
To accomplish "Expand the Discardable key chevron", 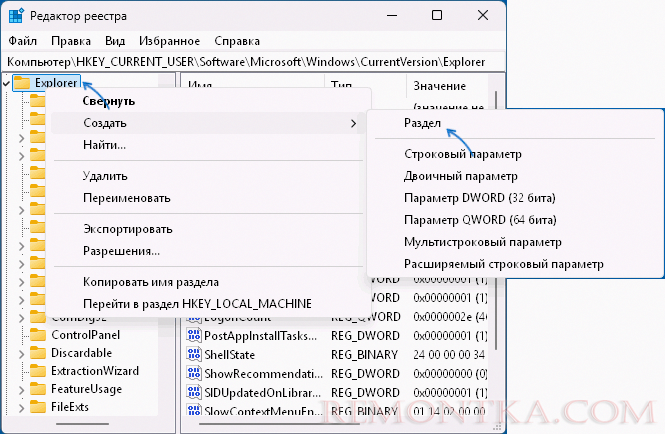I will coord(21,353).
